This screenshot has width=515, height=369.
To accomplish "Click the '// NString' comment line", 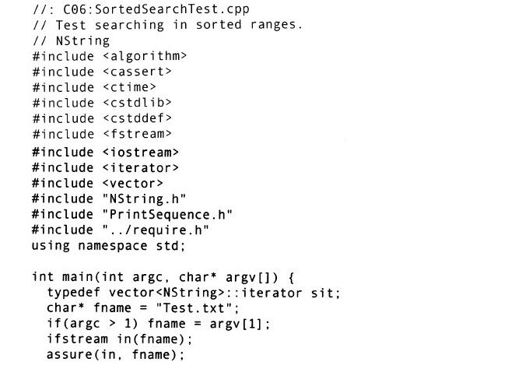I will [x=71, y=41].
